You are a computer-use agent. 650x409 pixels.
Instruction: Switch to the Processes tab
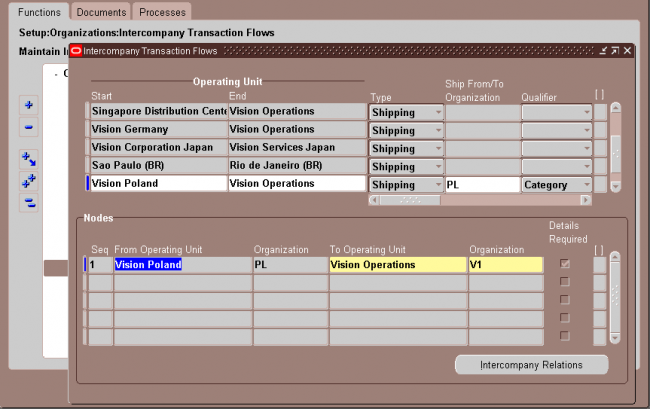click(x=162, y=12)
